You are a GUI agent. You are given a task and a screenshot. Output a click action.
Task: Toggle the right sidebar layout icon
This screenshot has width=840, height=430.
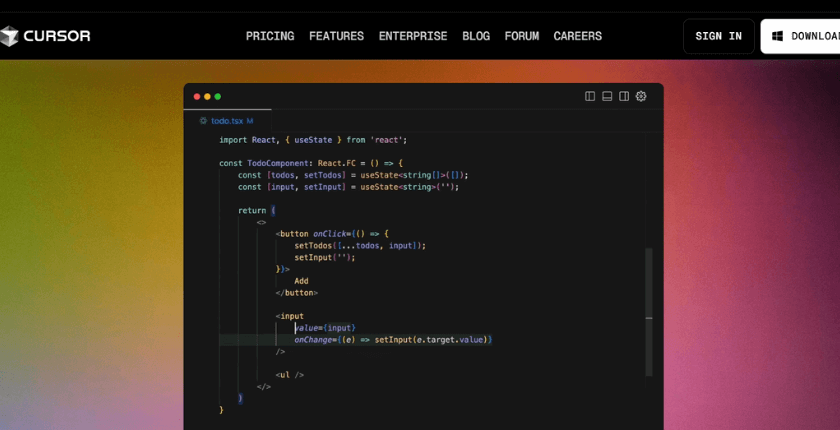(624, 96)
